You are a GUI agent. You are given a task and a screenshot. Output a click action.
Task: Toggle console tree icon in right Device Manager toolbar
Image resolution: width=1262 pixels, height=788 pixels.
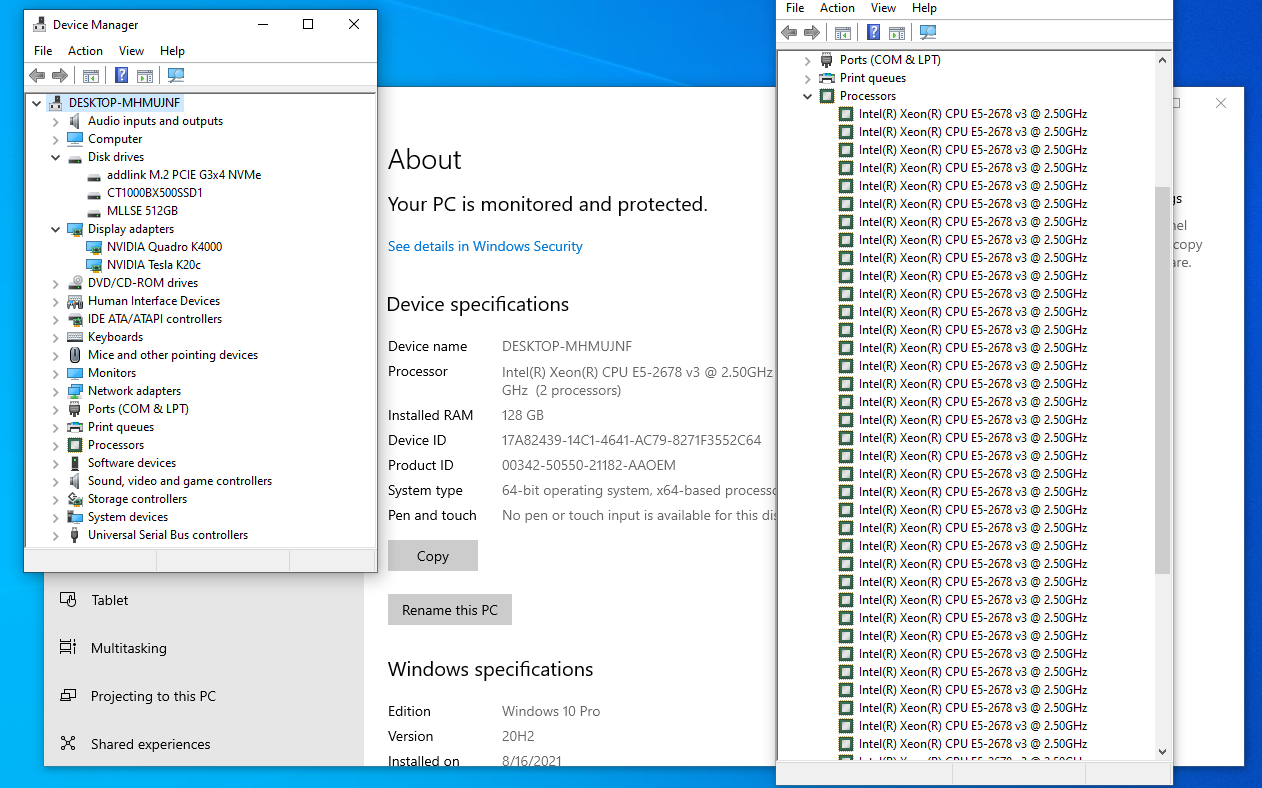pos(843,33)
